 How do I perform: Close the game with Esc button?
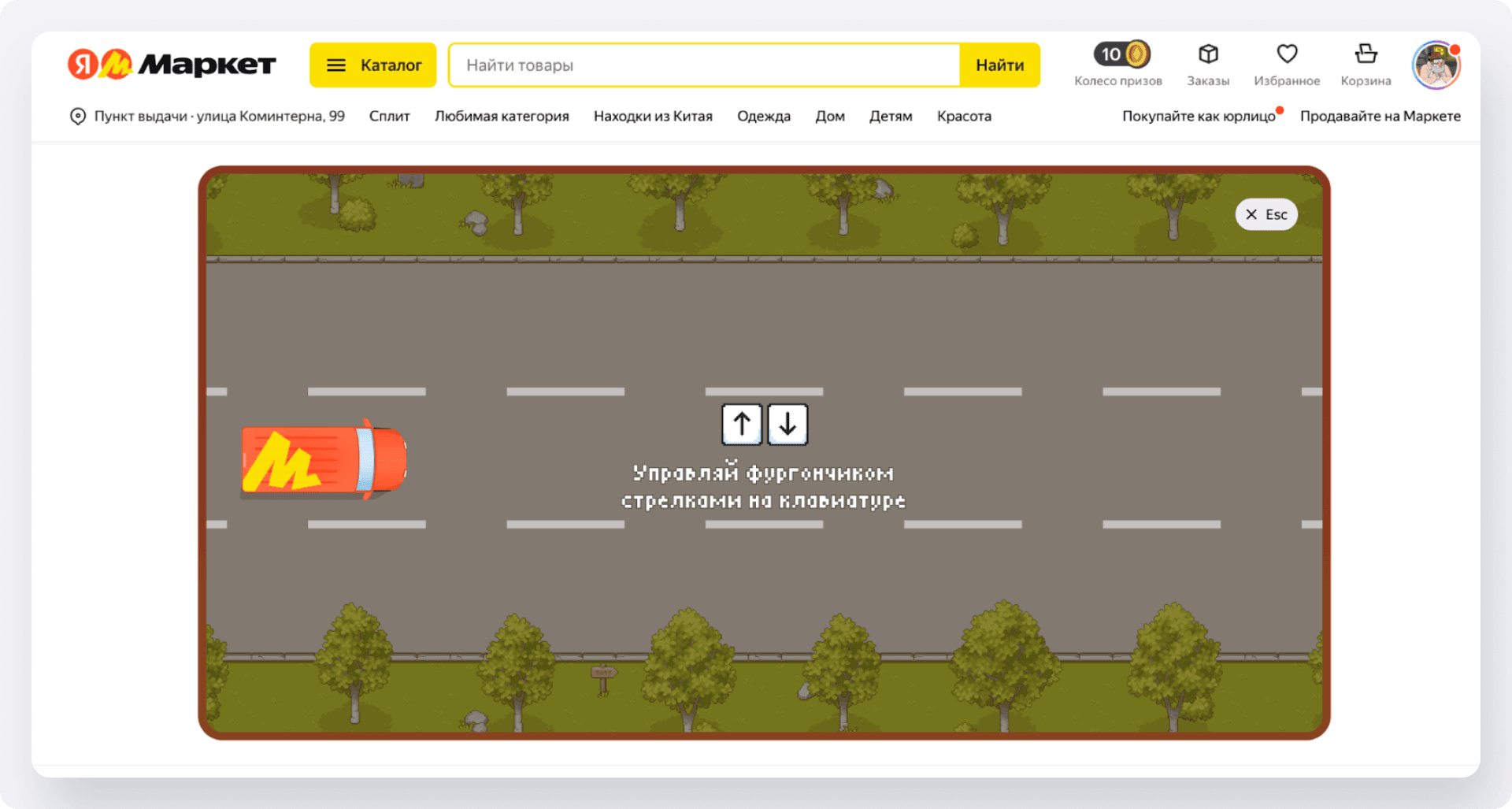pyautogui.click(x=1266, y=214)
